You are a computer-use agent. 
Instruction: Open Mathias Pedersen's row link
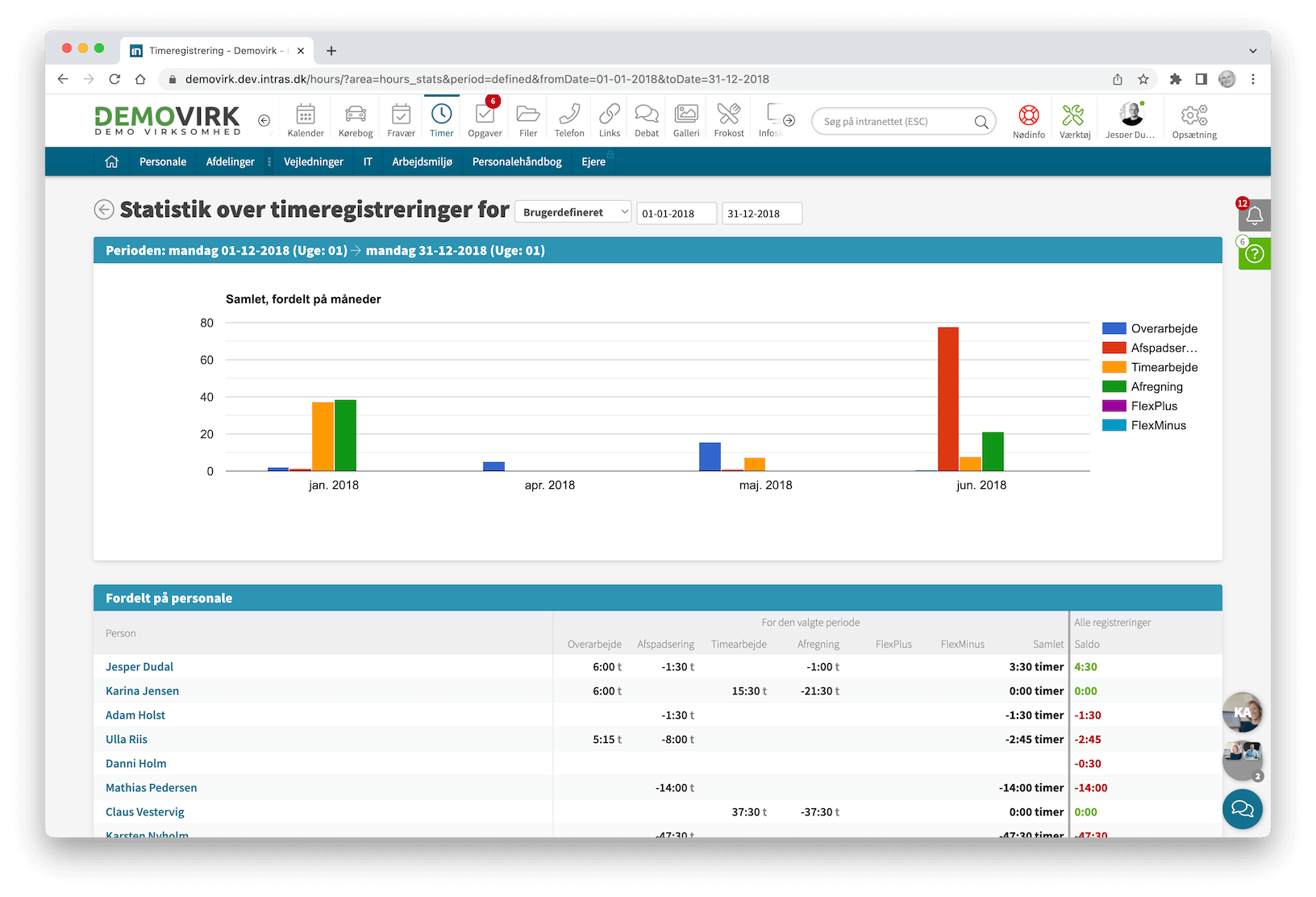[x=152, y=787]
